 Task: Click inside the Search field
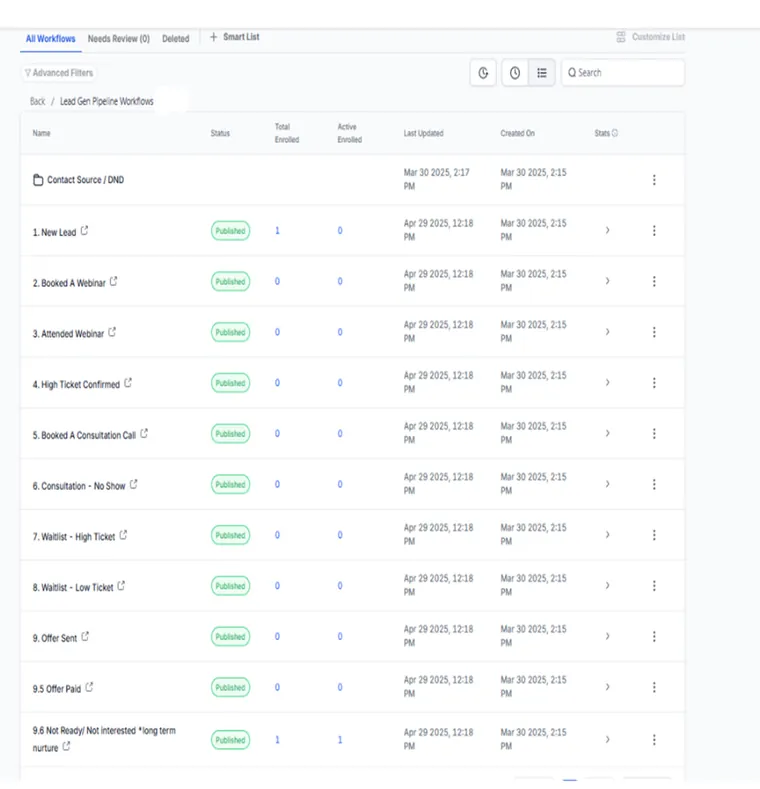tap(623, 73)
